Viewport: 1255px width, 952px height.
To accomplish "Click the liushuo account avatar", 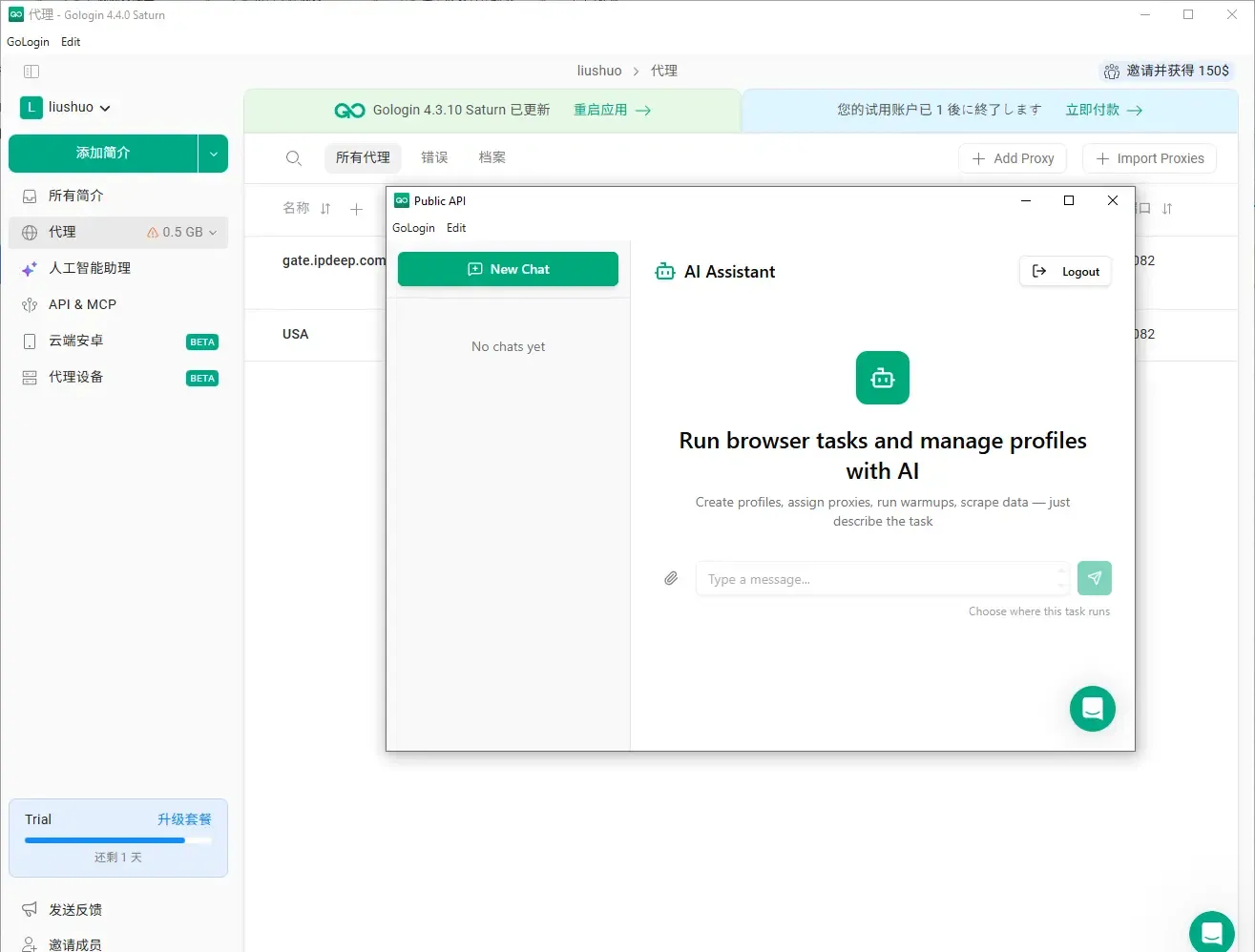I will [x=31, y=107].
